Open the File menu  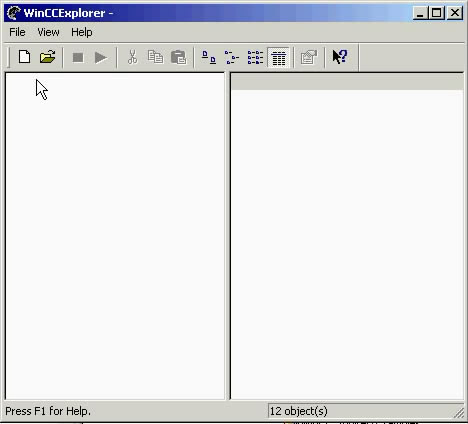pos(17,32)
